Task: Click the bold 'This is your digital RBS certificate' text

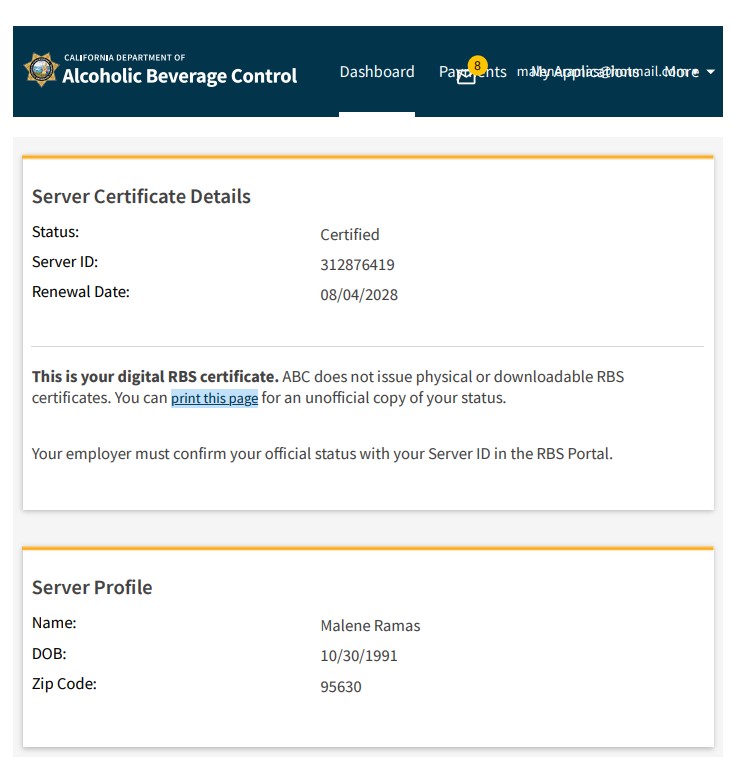Action: point(155,377)
